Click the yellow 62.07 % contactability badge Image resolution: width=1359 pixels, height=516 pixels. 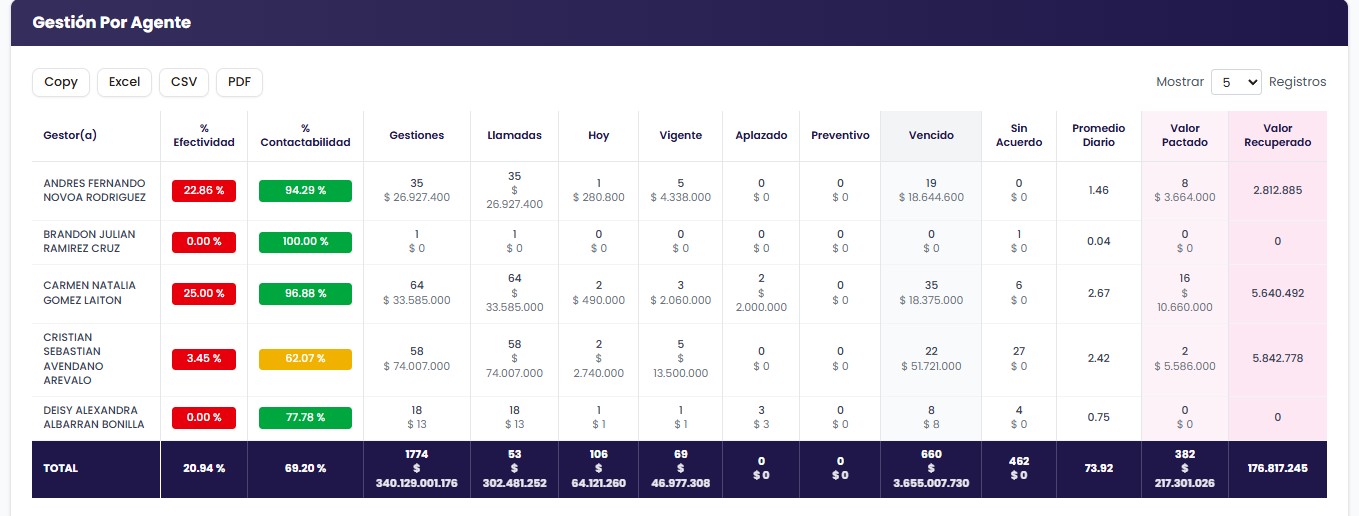305,359
